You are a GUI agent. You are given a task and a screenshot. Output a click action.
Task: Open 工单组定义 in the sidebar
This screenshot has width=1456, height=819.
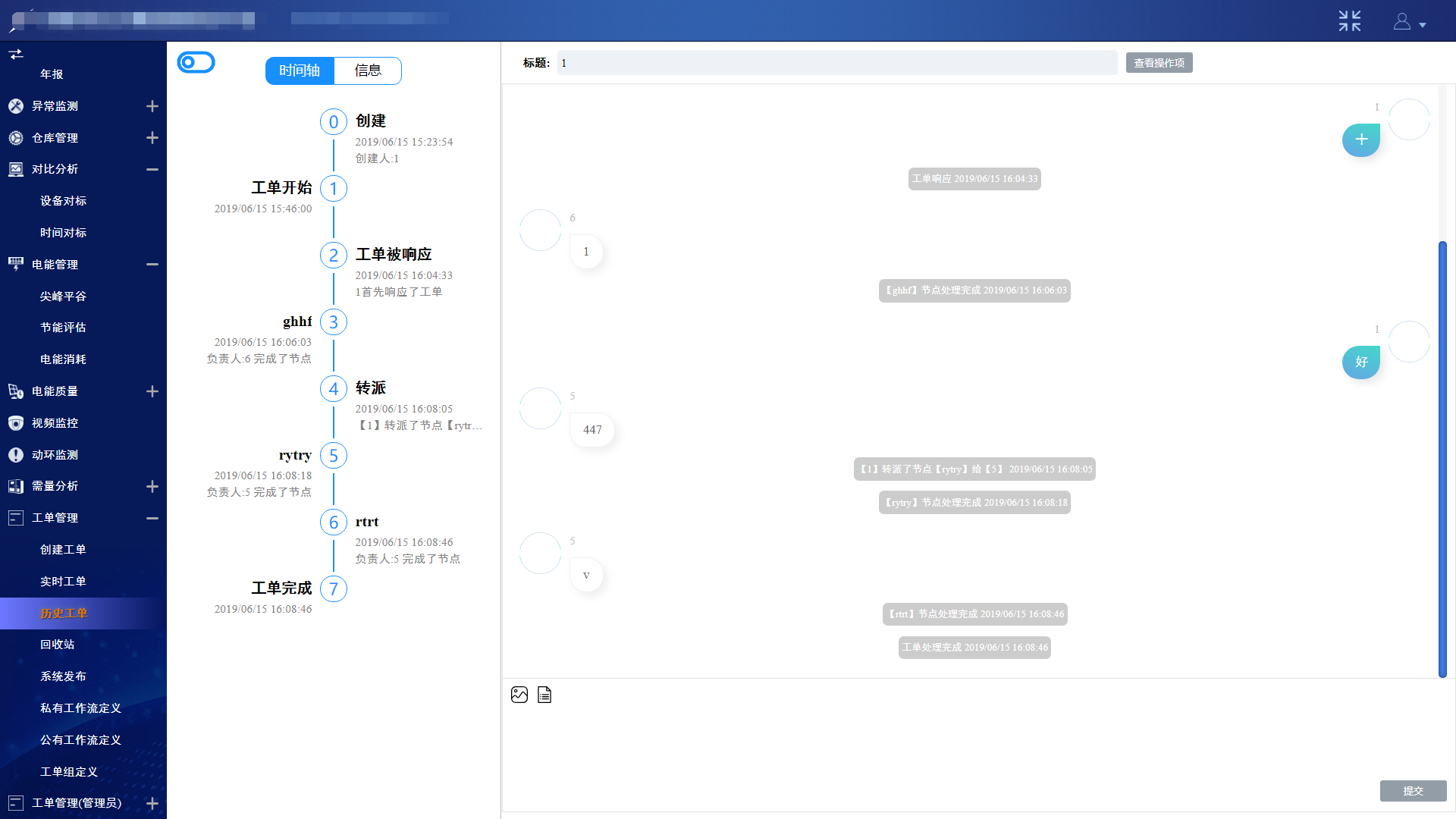[x=69, y=772]
